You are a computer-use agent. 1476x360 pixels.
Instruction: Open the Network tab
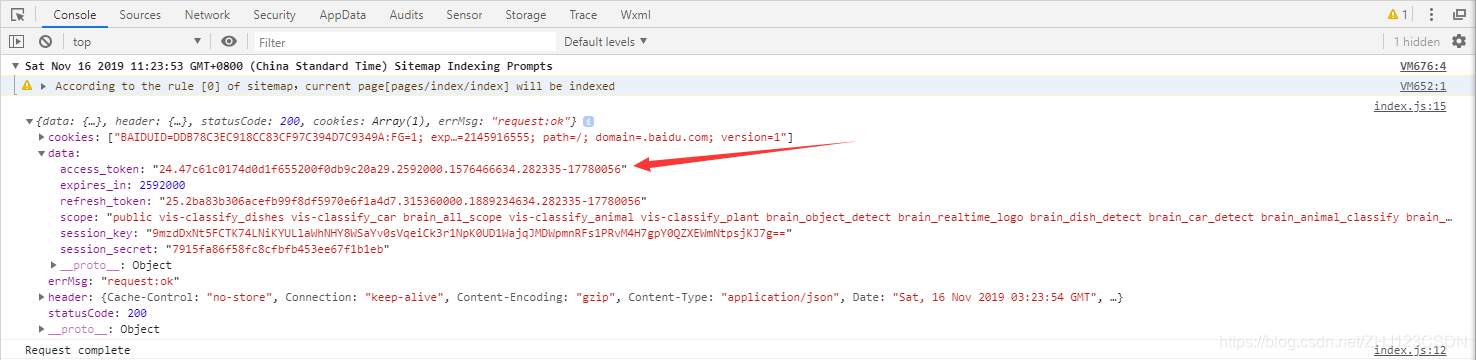tap(207, 15)
